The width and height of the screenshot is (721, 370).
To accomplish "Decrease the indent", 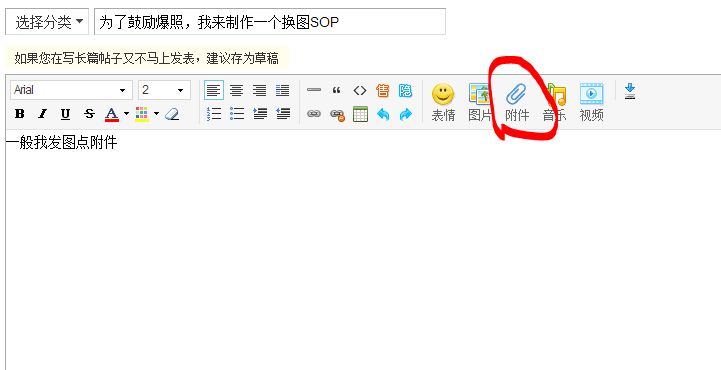I will tap(283, 114).
